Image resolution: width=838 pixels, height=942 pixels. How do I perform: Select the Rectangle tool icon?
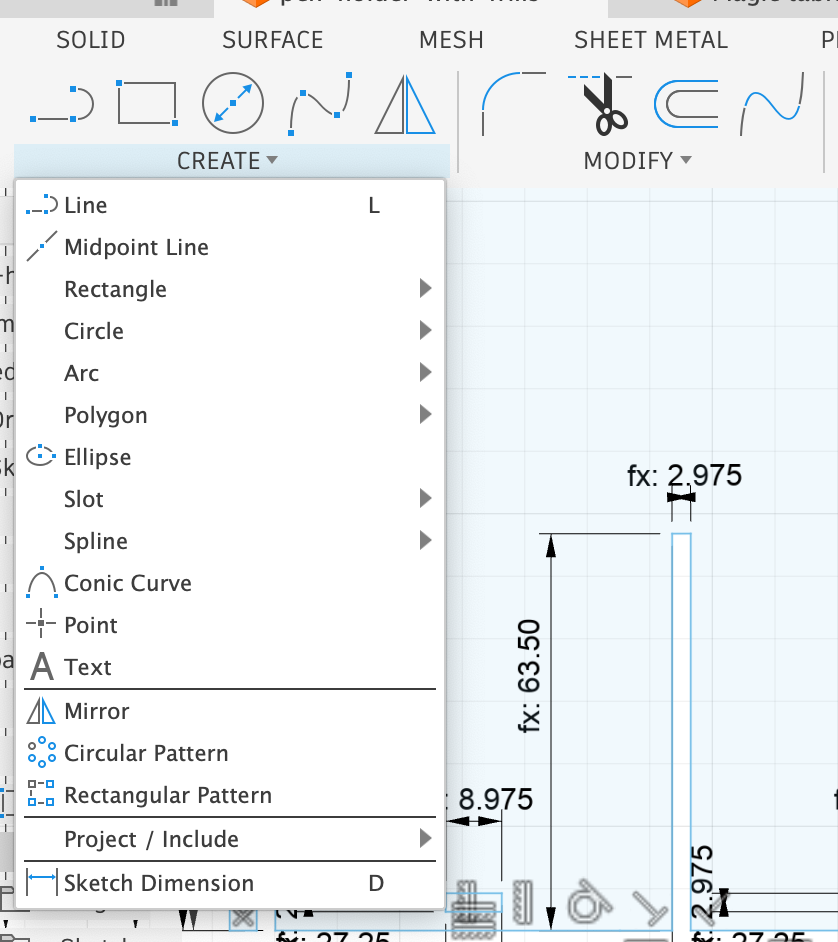point(146,104)
